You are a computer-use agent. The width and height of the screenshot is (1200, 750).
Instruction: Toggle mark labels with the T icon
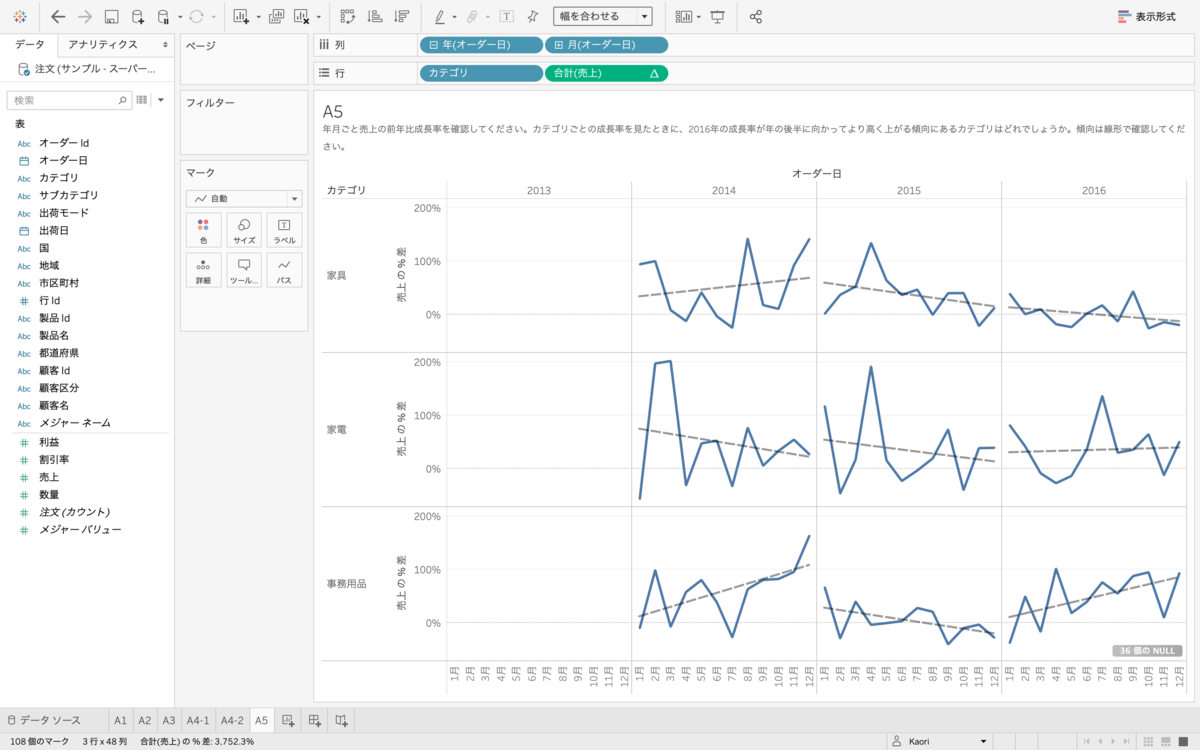click(x=506, y=16)
